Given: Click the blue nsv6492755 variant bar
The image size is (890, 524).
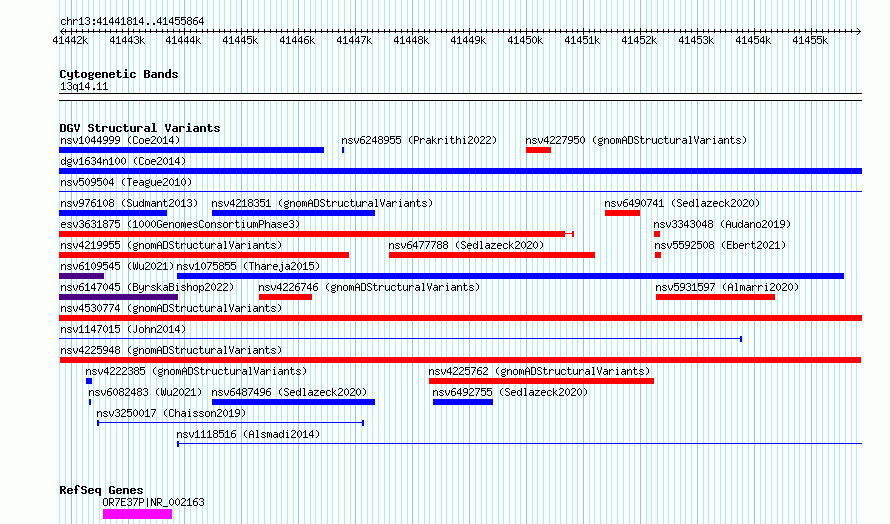Looking at the screenshot, I should [x=463, y=402].
